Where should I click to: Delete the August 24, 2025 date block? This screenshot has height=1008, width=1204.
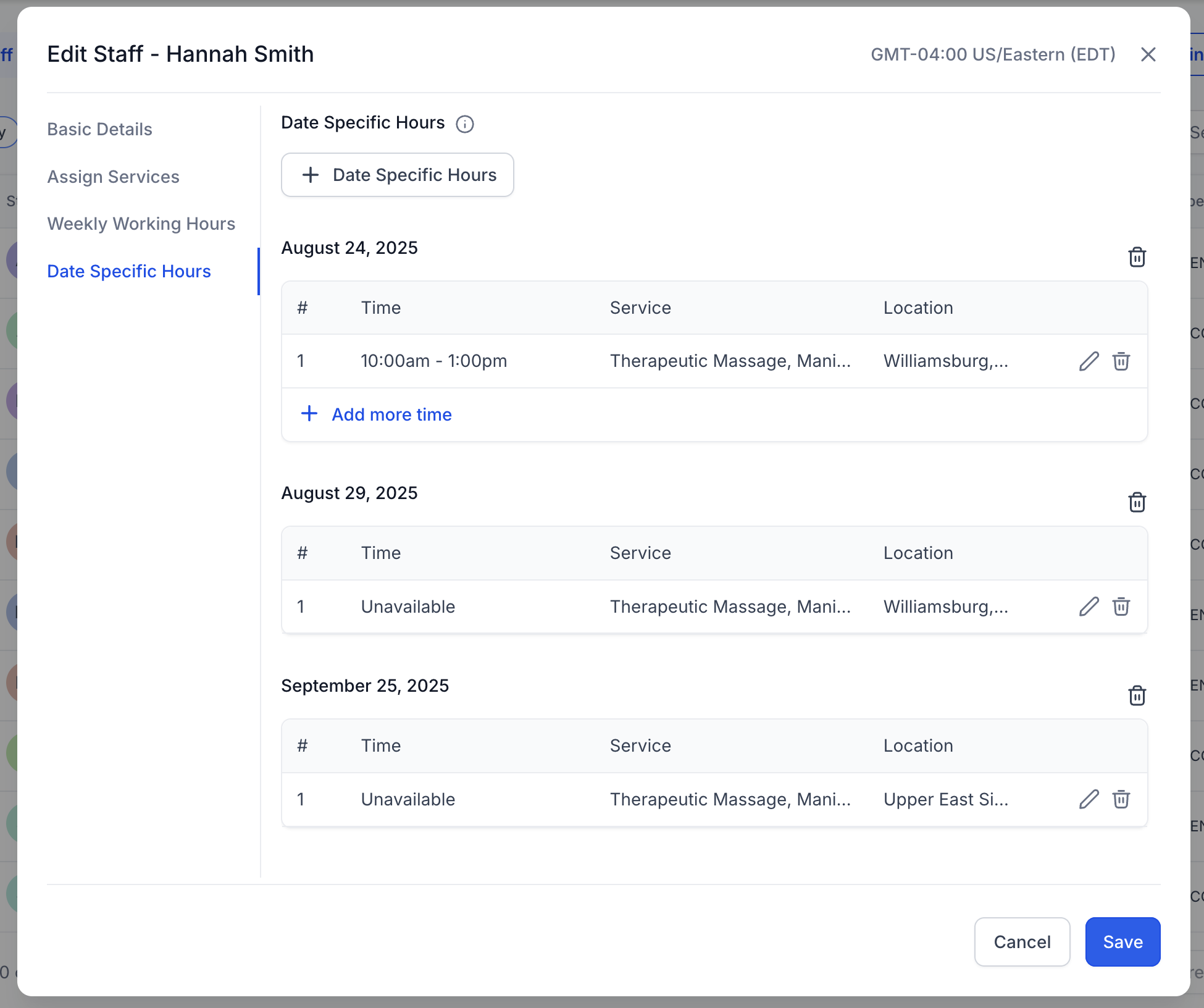click(1137, 257)
